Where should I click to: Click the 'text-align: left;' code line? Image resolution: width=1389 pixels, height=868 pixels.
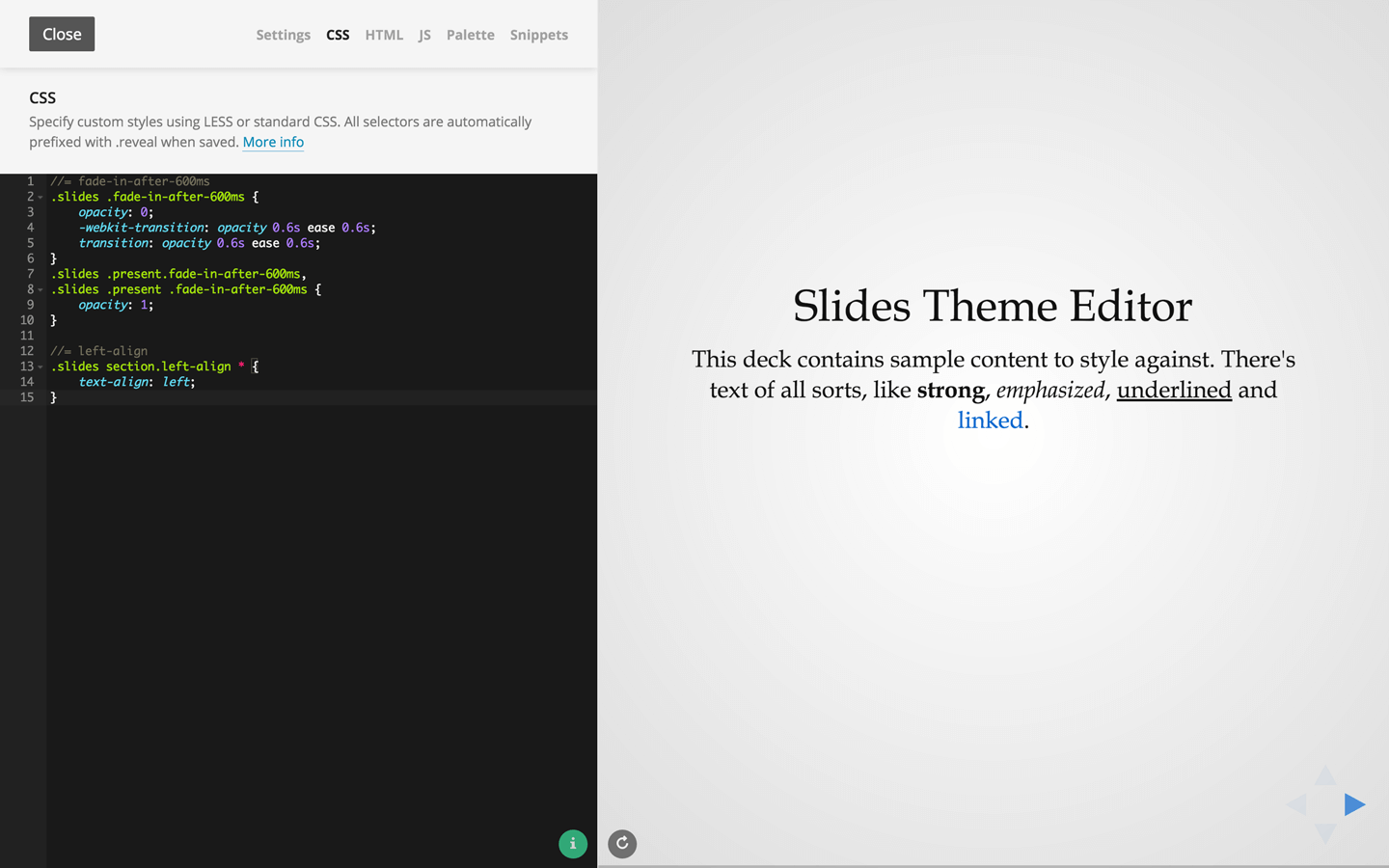pos(137,382)
